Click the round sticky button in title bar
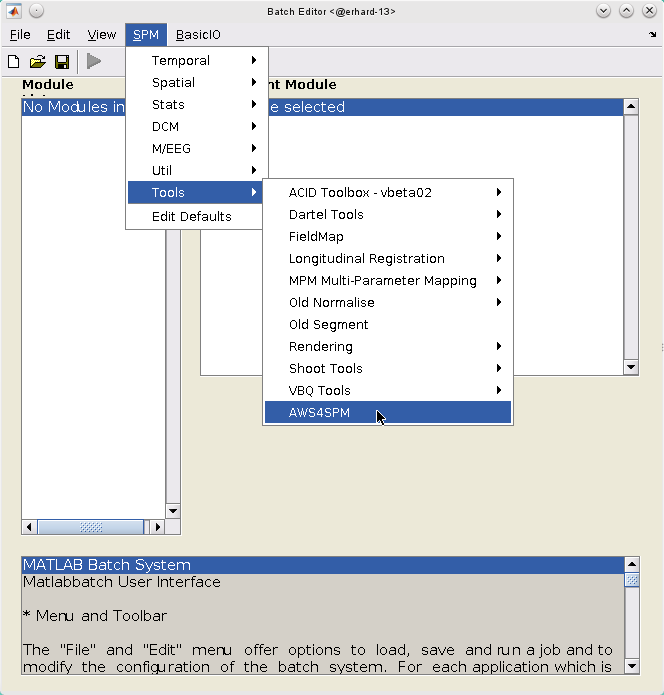The height and width of the screenshot is (695, 664). pyautogui.click(x=37, y=11)
